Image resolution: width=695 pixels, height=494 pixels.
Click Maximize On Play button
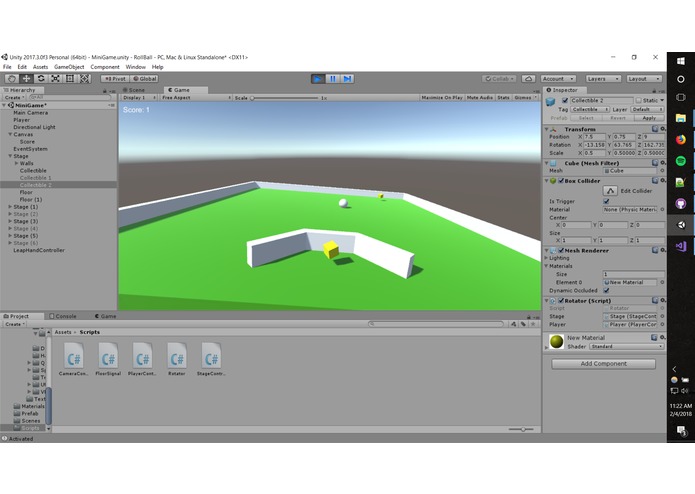click(x=442, y=97)
